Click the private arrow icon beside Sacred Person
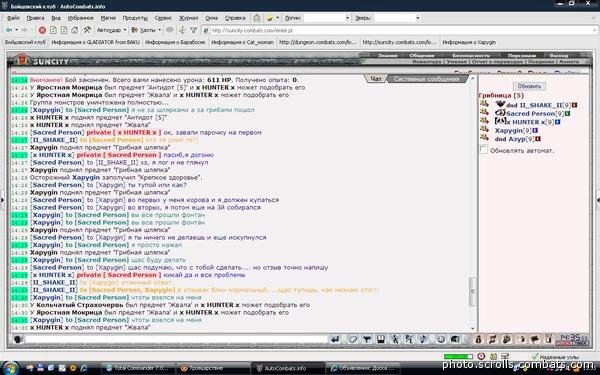The image size is (600, 375). click(x=484, y=112)
